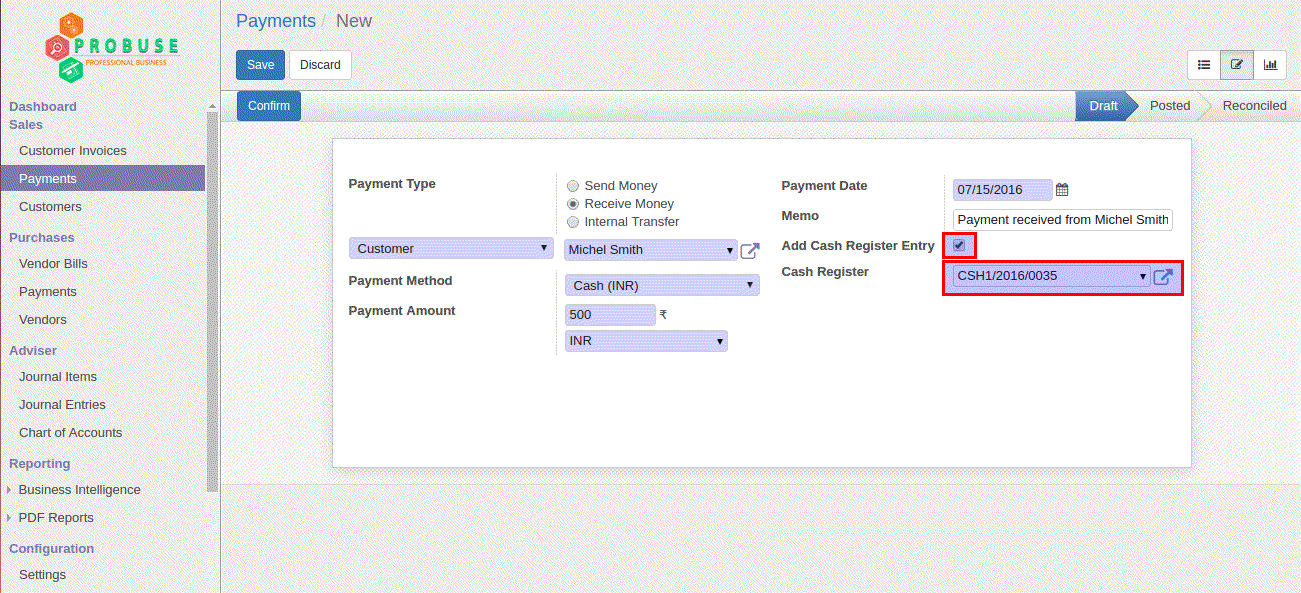The width and height of the screenshot is (1301, 593).
Task: Open calendar picker beside Payment Date
Action: [1062, 190]
